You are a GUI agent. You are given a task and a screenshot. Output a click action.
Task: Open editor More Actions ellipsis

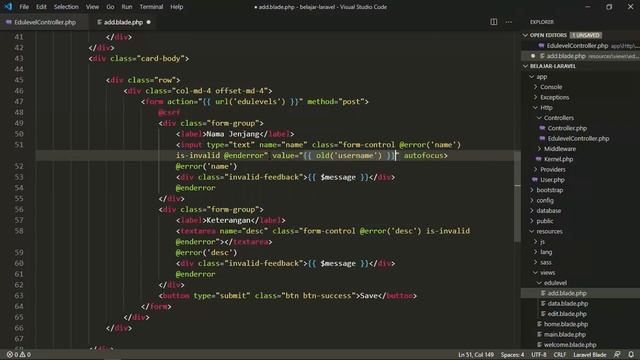(509, 22)
